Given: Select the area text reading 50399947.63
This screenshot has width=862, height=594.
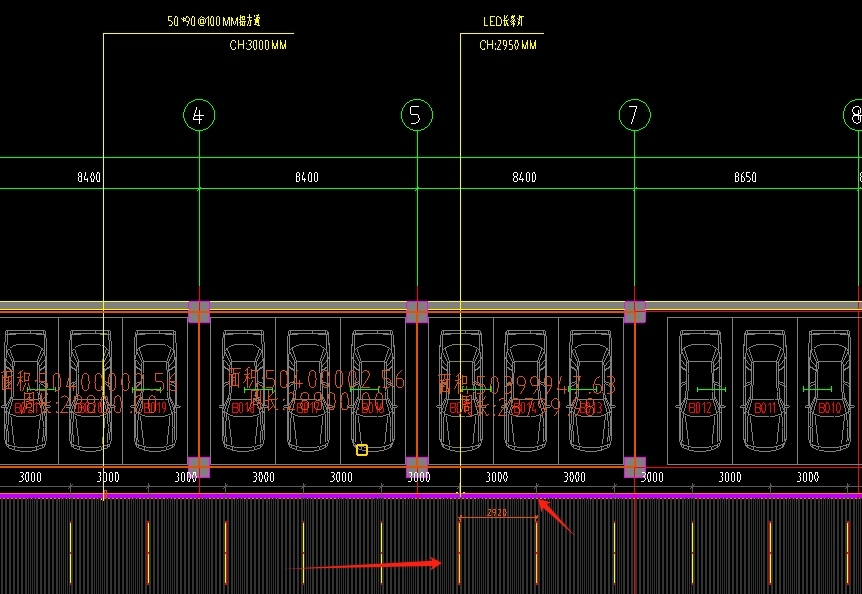Looking at the screenshot, I should [x=527, y=385].
